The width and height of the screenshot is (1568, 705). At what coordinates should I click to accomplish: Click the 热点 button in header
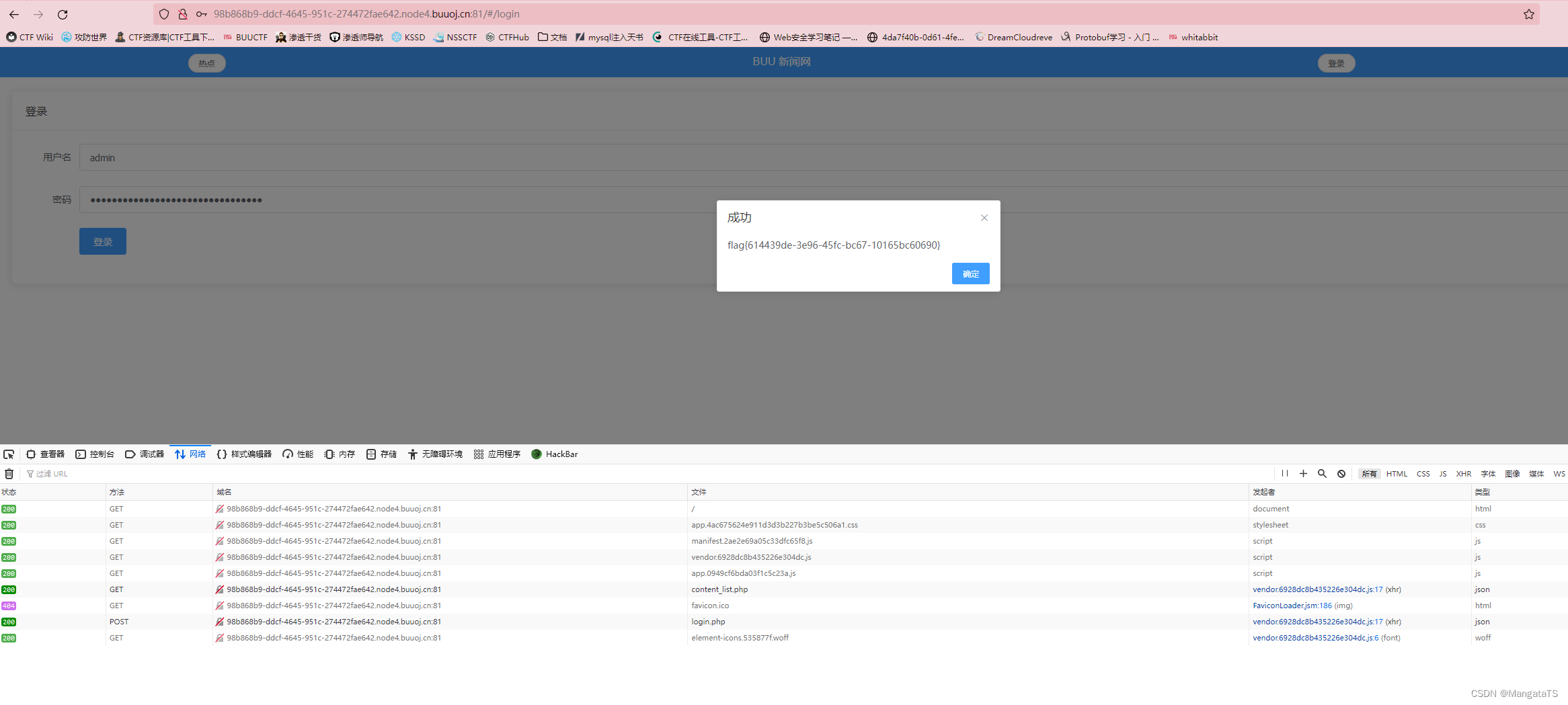click(207, 63)
